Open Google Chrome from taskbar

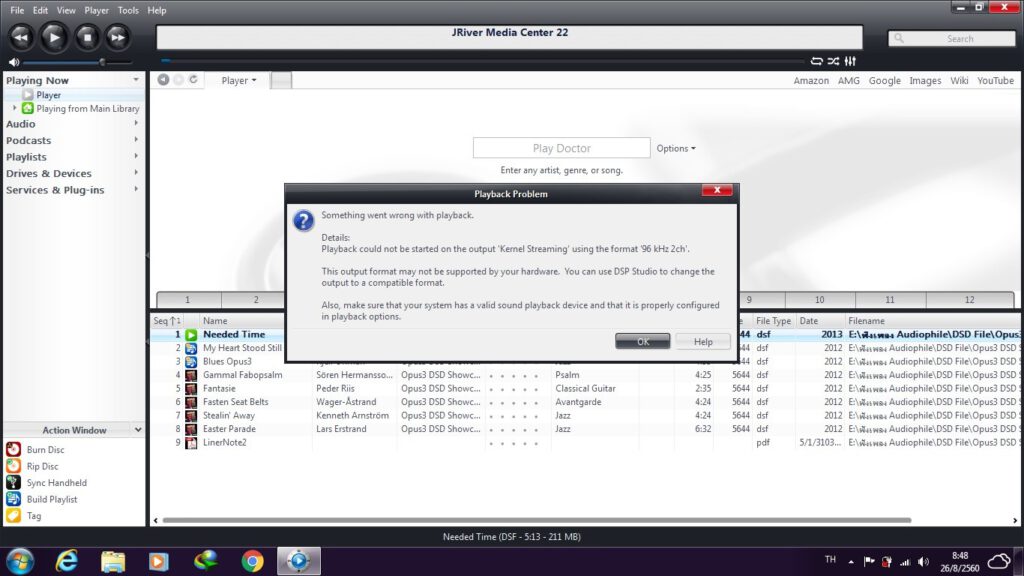(252, 561)
